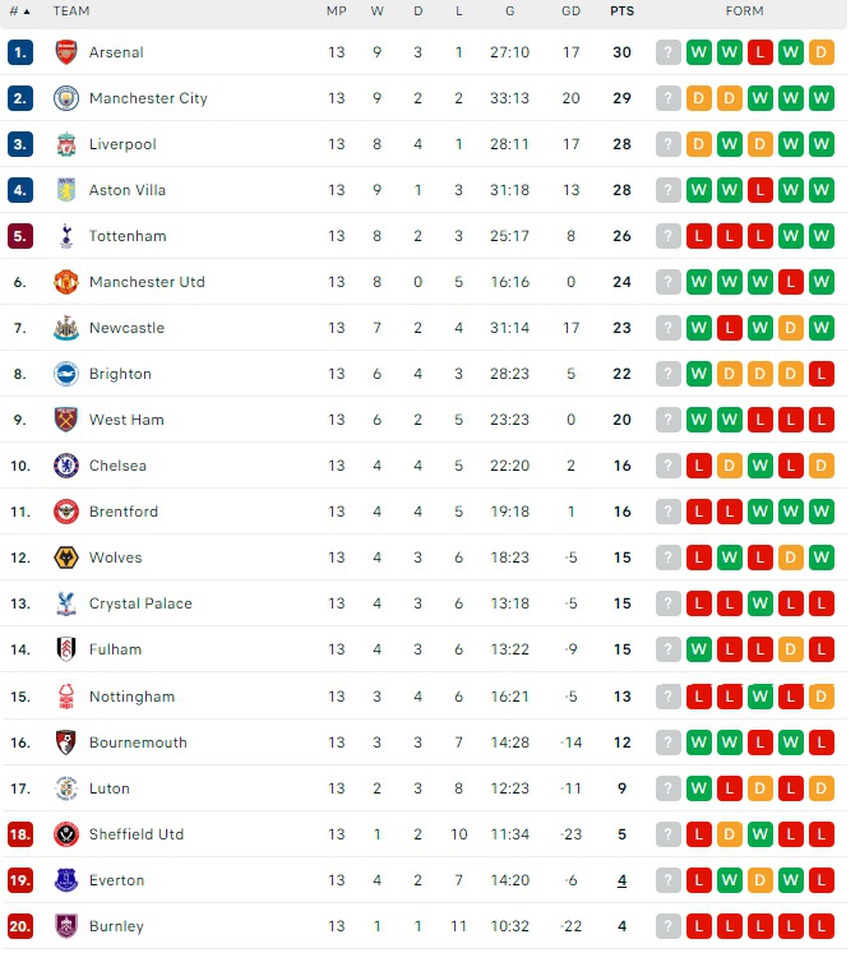This screenshot has width=860, height=953.
Task: Click Everton's underlined points value
Action: [622, 881]
